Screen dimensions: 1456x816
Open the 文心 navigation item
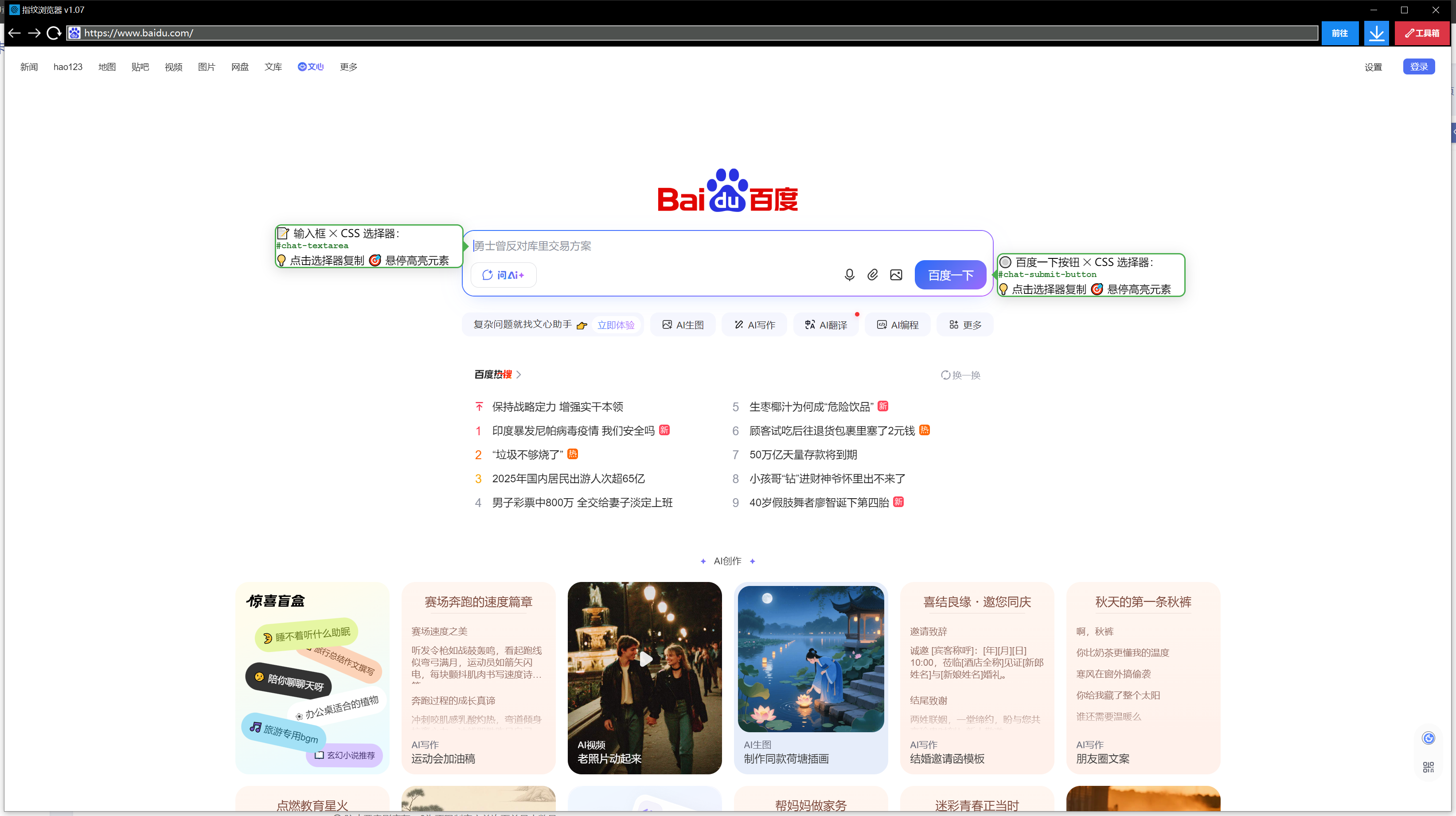(310, 66)
